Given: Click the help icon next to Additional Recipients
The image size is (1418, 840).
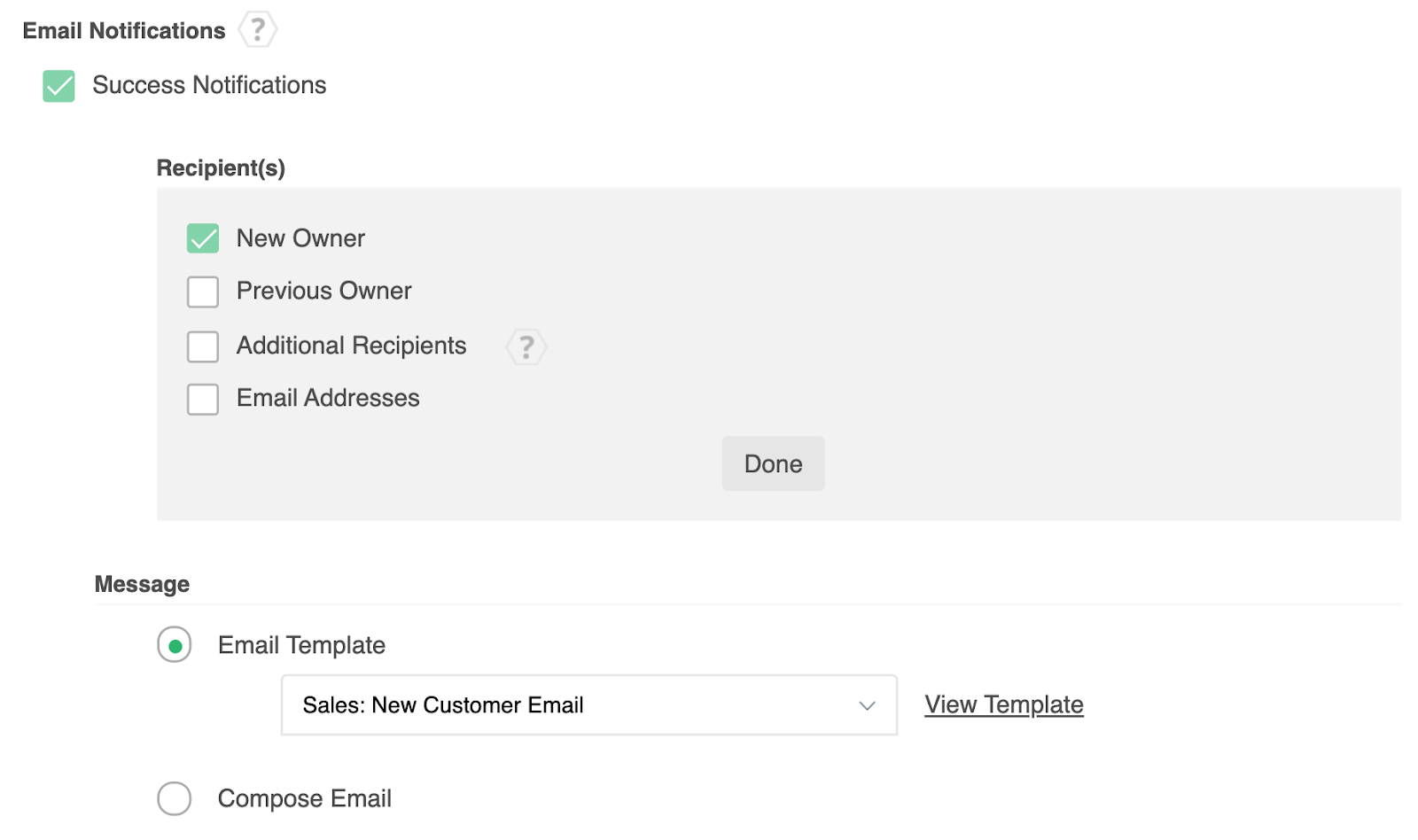Looking at the screenshot, I should click(526, 346).
